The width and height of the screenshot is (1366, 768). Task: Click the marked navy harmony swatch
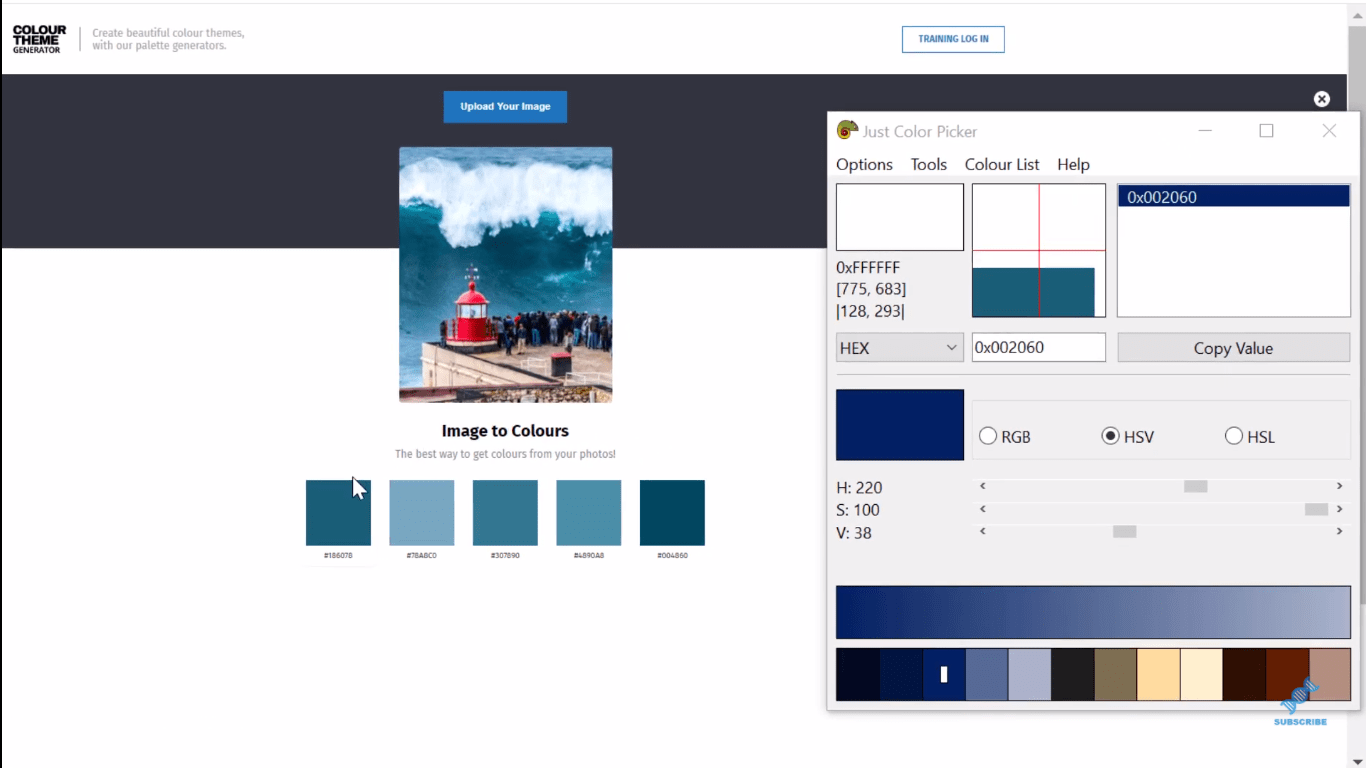(943, 674)
